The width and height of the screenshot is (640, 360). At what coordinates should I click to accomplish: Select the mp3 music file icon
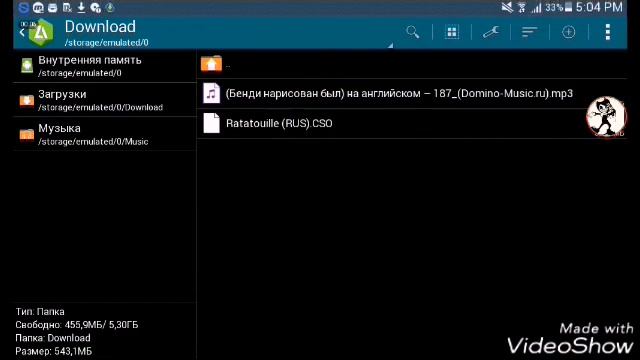coord(211,93)
